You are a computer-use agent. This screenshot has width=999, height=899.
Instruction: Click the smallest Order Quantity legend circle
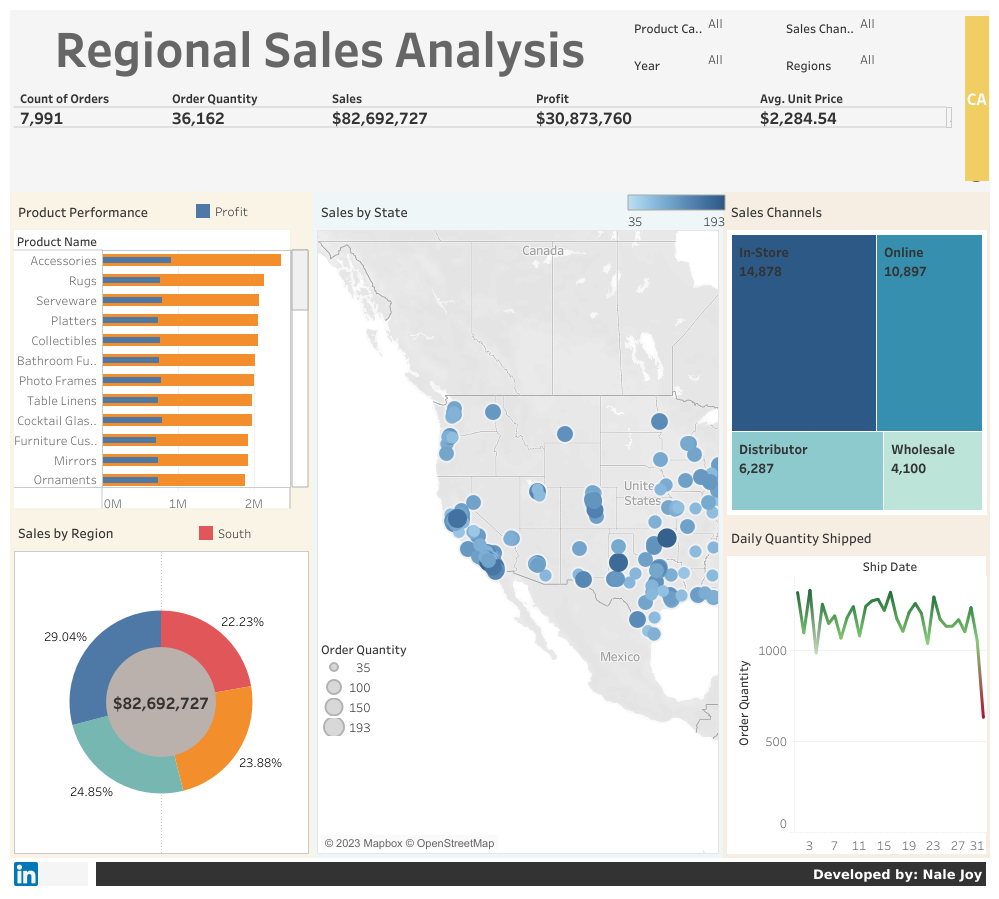point(333,667)
